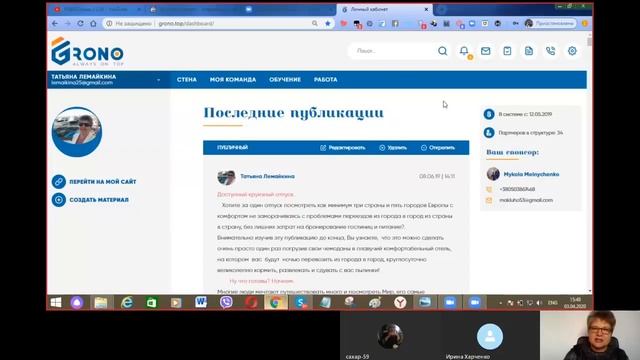This screenshot has height=360, width=640.
Task: Click the sponsor's email address
Action: tap(526, 200)
